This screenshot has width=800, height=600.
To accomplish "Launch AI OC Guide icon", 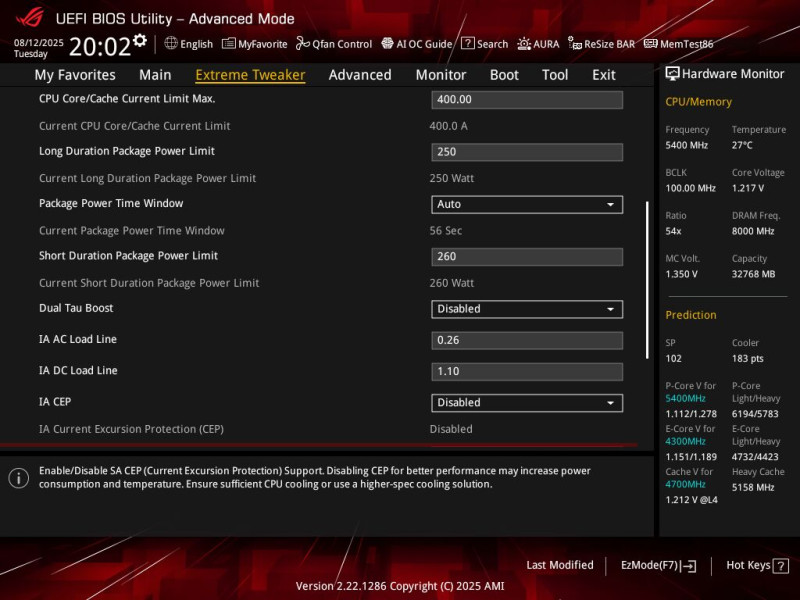I will pyautogui.click(x=387, y=43).
